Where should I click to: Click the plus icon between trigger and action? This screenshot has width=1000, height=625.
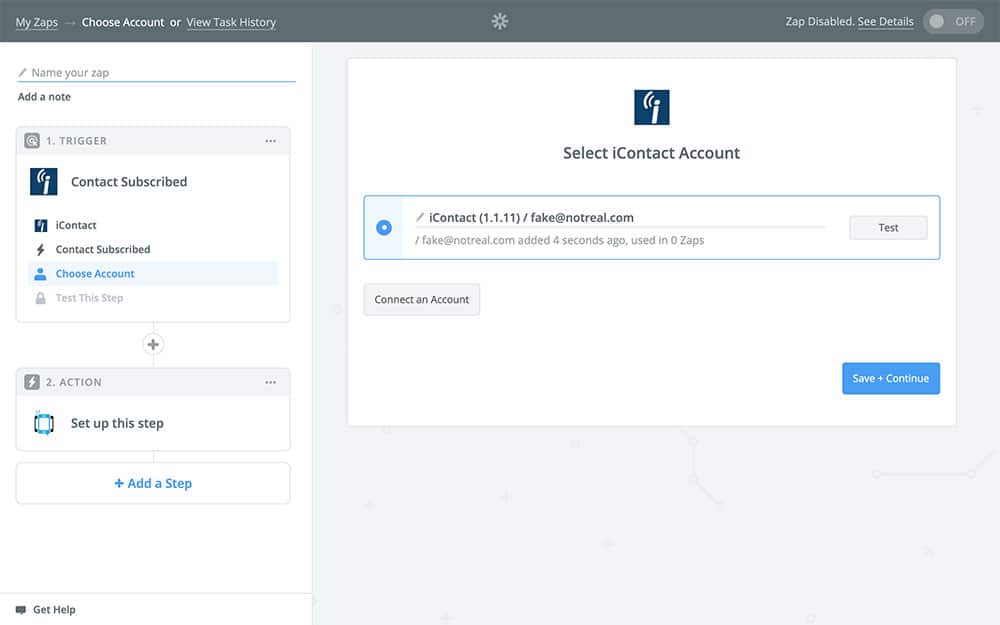pos(153,345)
